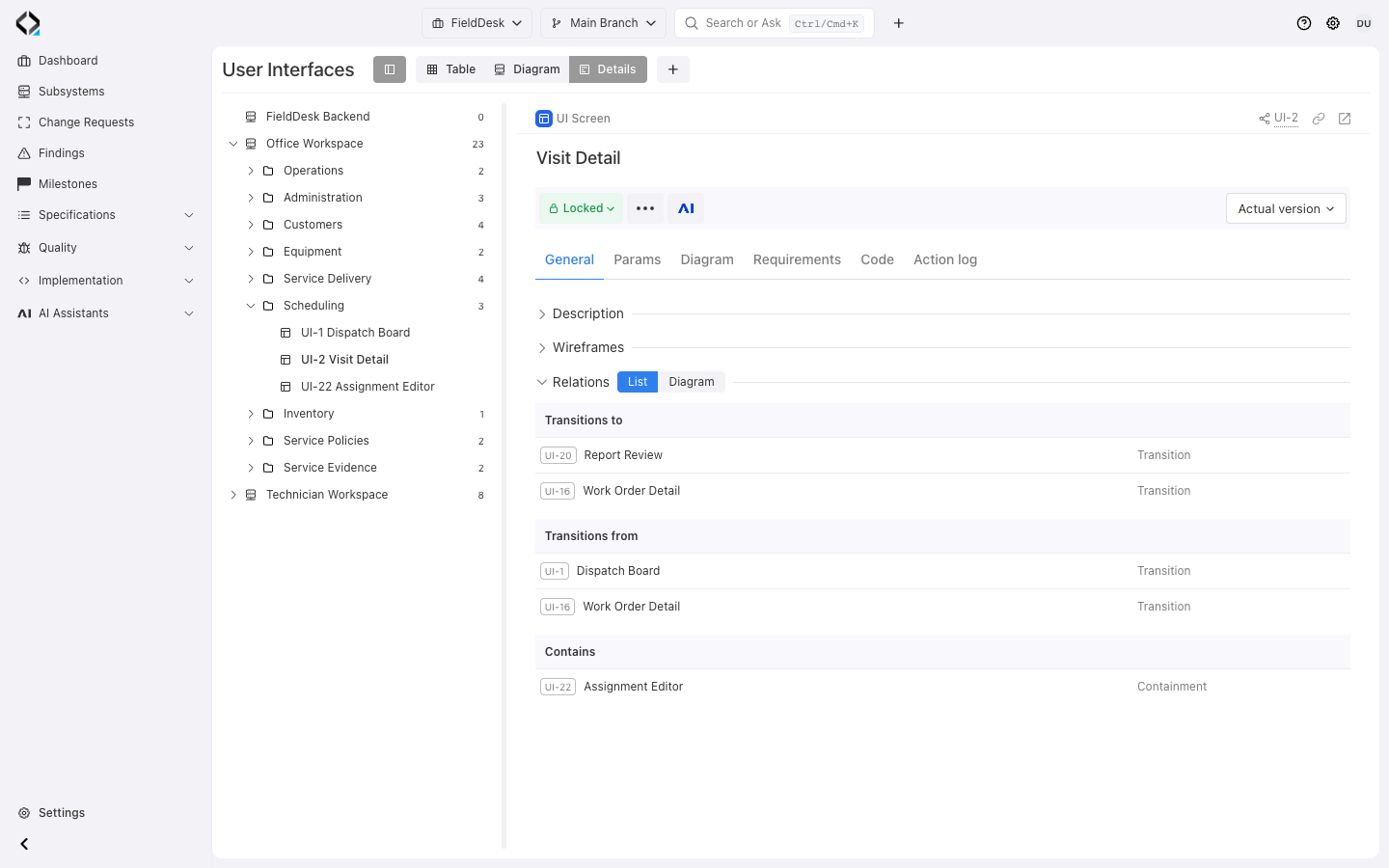
Task: Switch Relations view to List
Action: pyautogui.click(x=638, y=382)
